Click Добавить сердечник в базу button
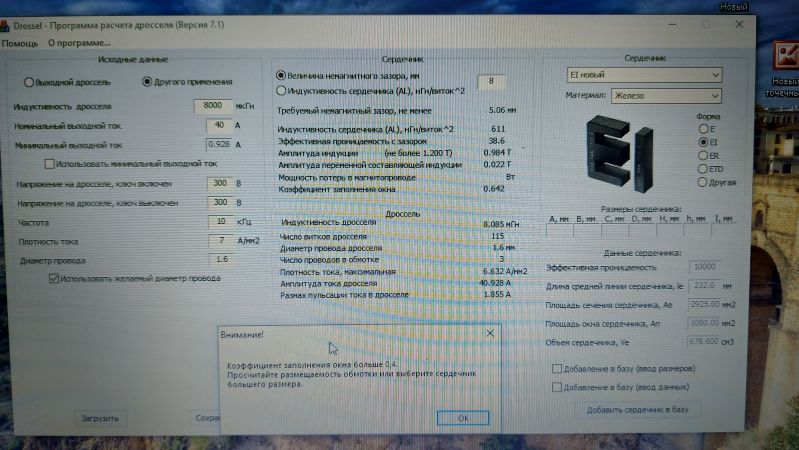The image size is (799, 450). click(636, 410)
